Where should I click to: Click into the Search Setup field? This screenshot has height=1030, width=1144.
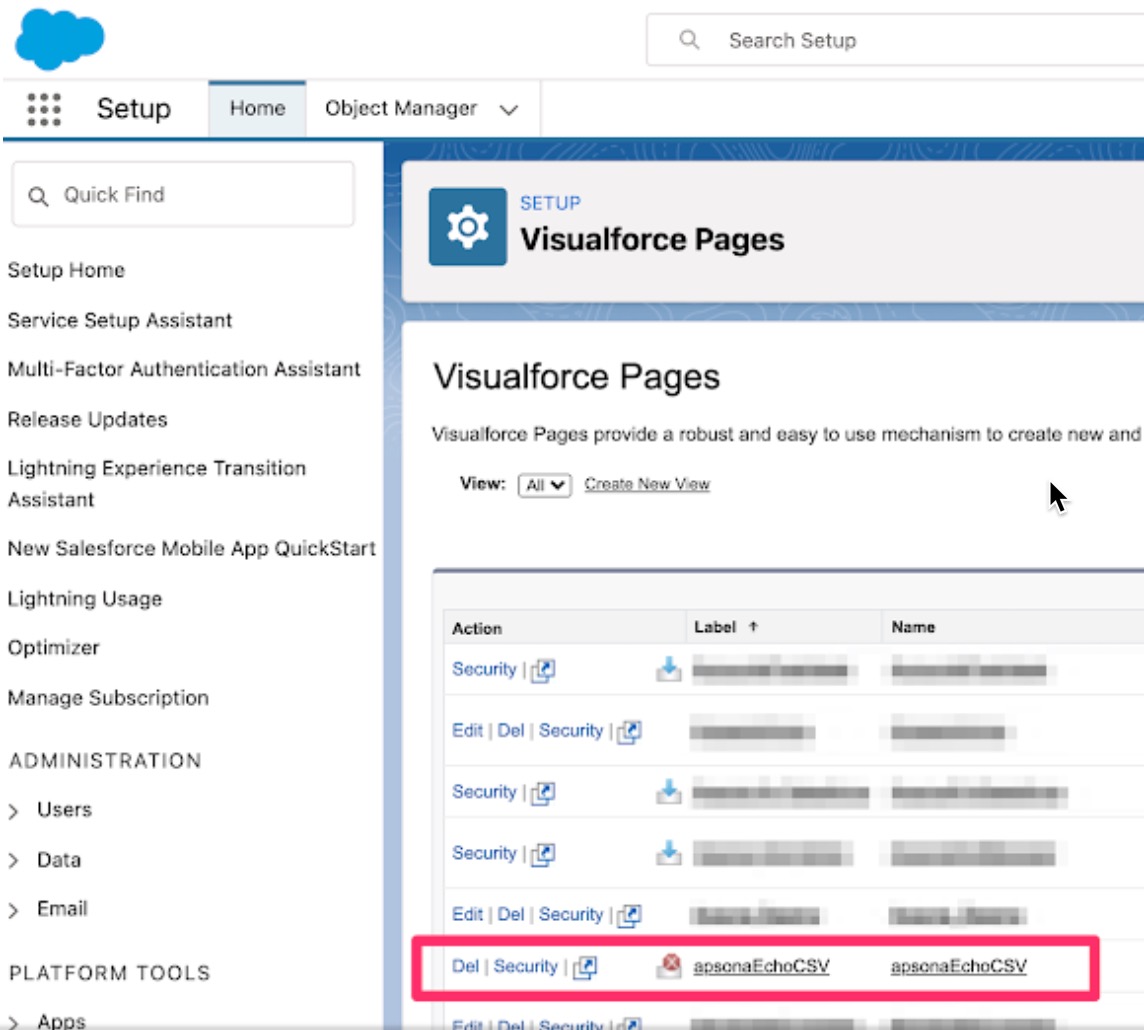click(894, 40)
